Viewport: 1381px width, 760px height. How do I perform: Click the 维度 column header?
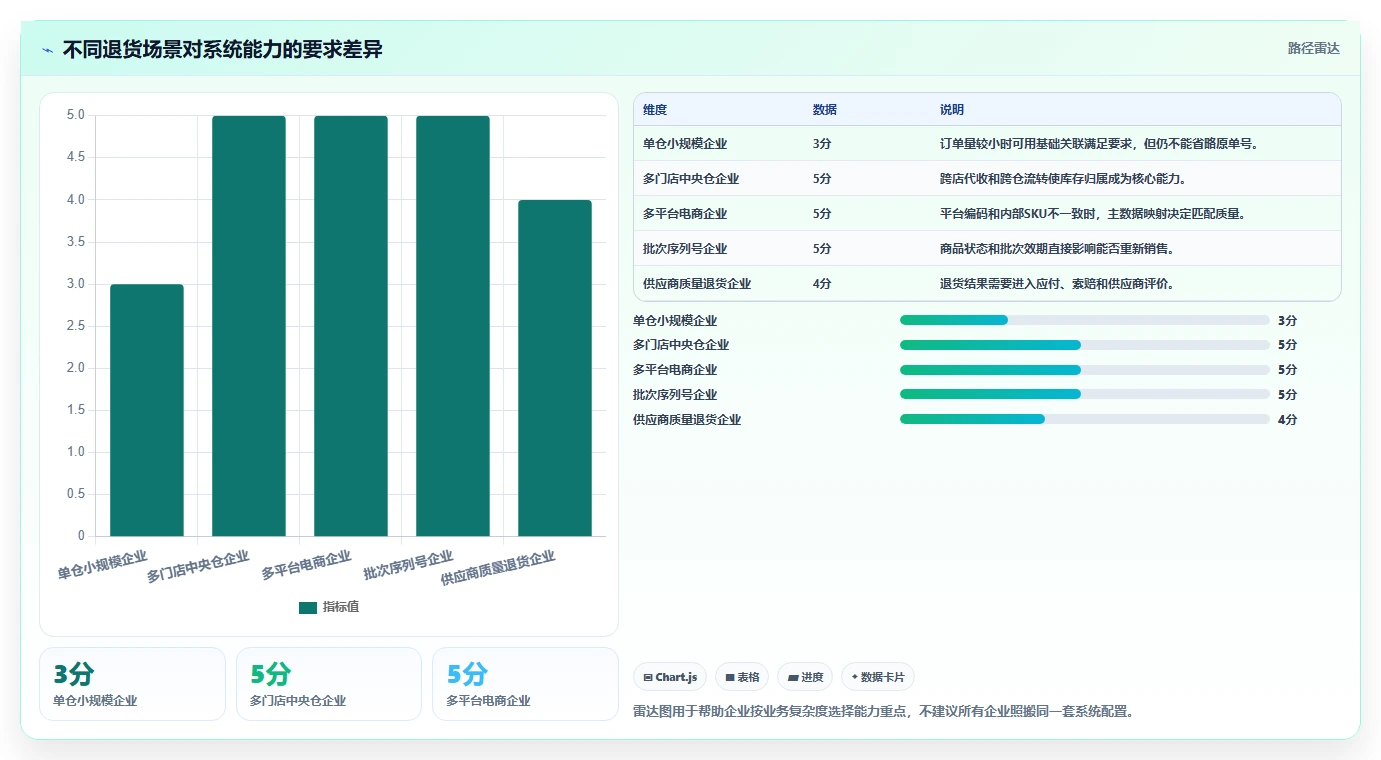pyautogui.click(x=655, y=110)
